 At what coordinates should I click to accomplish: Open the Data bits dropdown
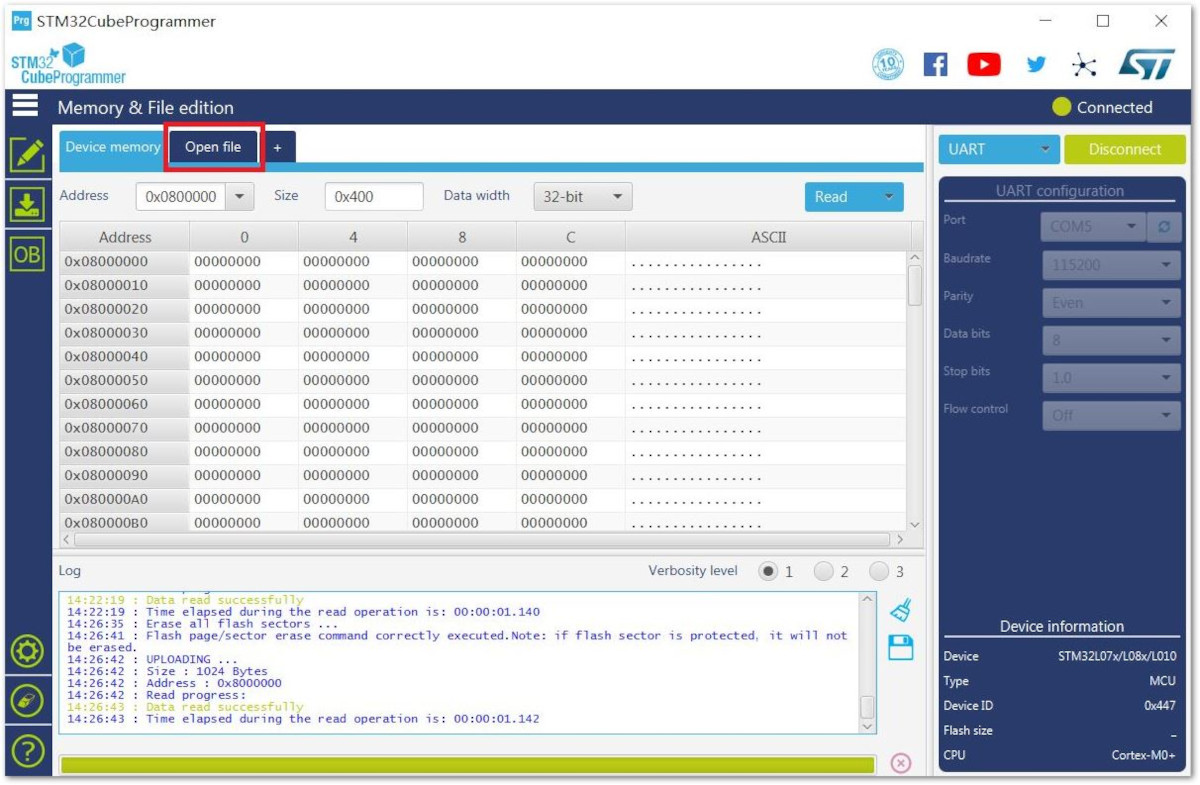(x=1112, y=340)
